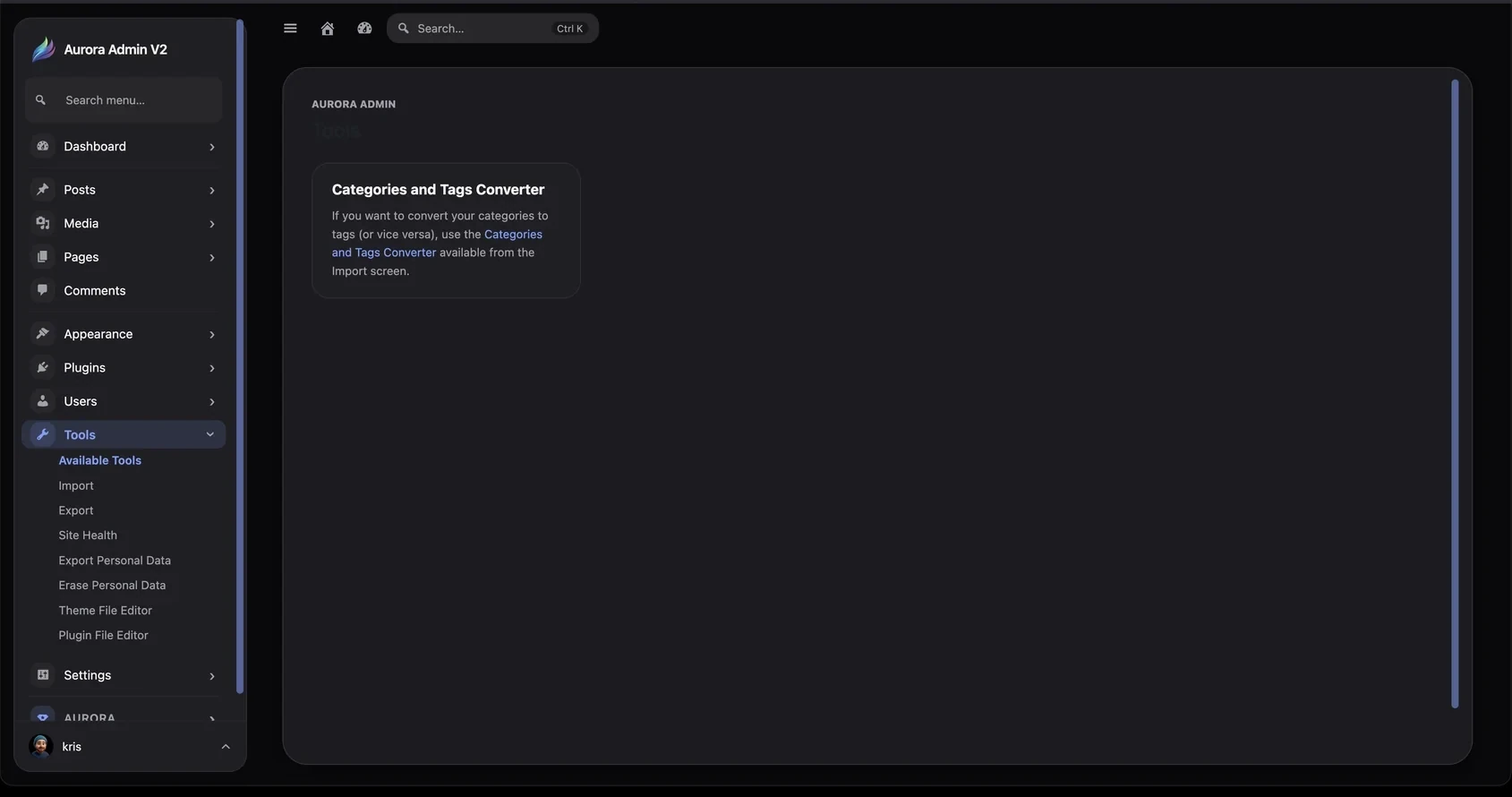The height and width of the screenshot is (797, 1512).
Task: Click the Aurora shield icon in sidebar
Action: (x=42, y=717)
